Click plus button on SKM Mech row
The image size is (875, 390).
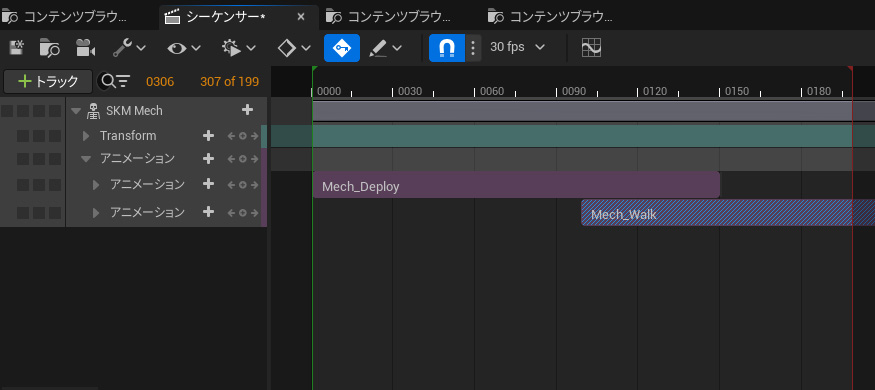click(x=247, y=110)
